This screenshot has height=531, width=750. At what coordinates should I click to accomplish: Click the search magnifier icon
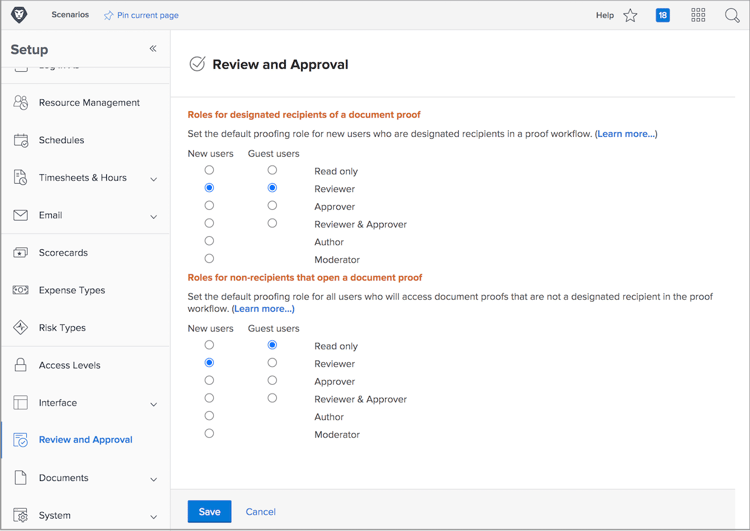tap(732, 15)
